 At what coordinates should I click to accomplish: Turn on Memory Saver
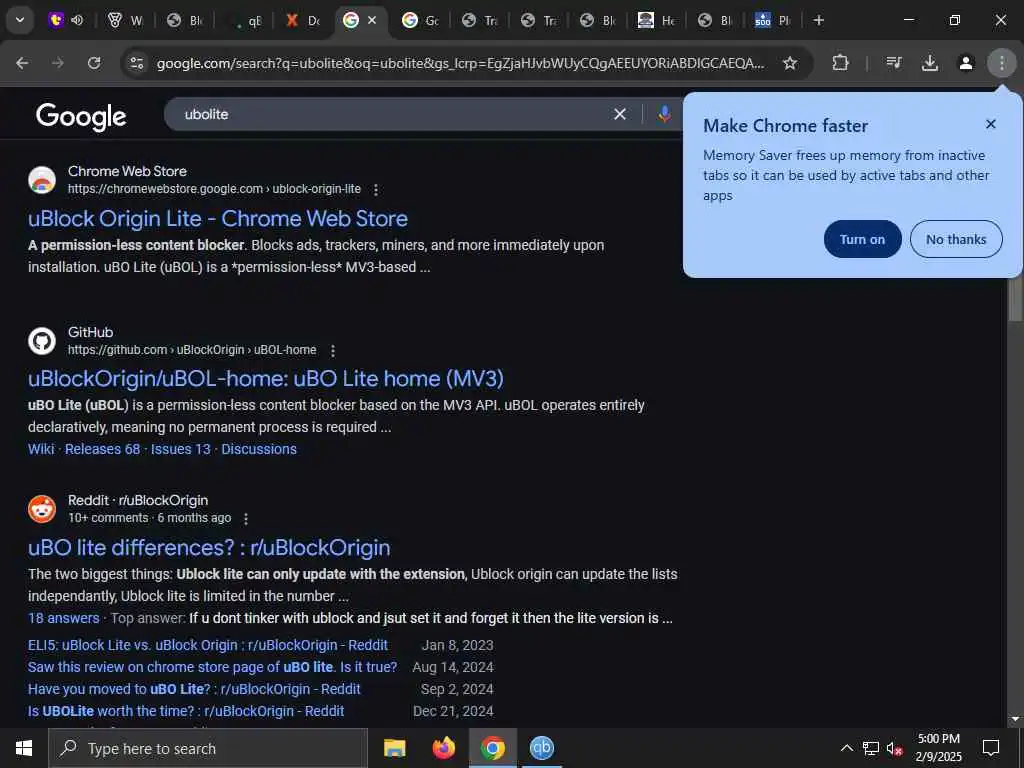(x=863, y=239)
